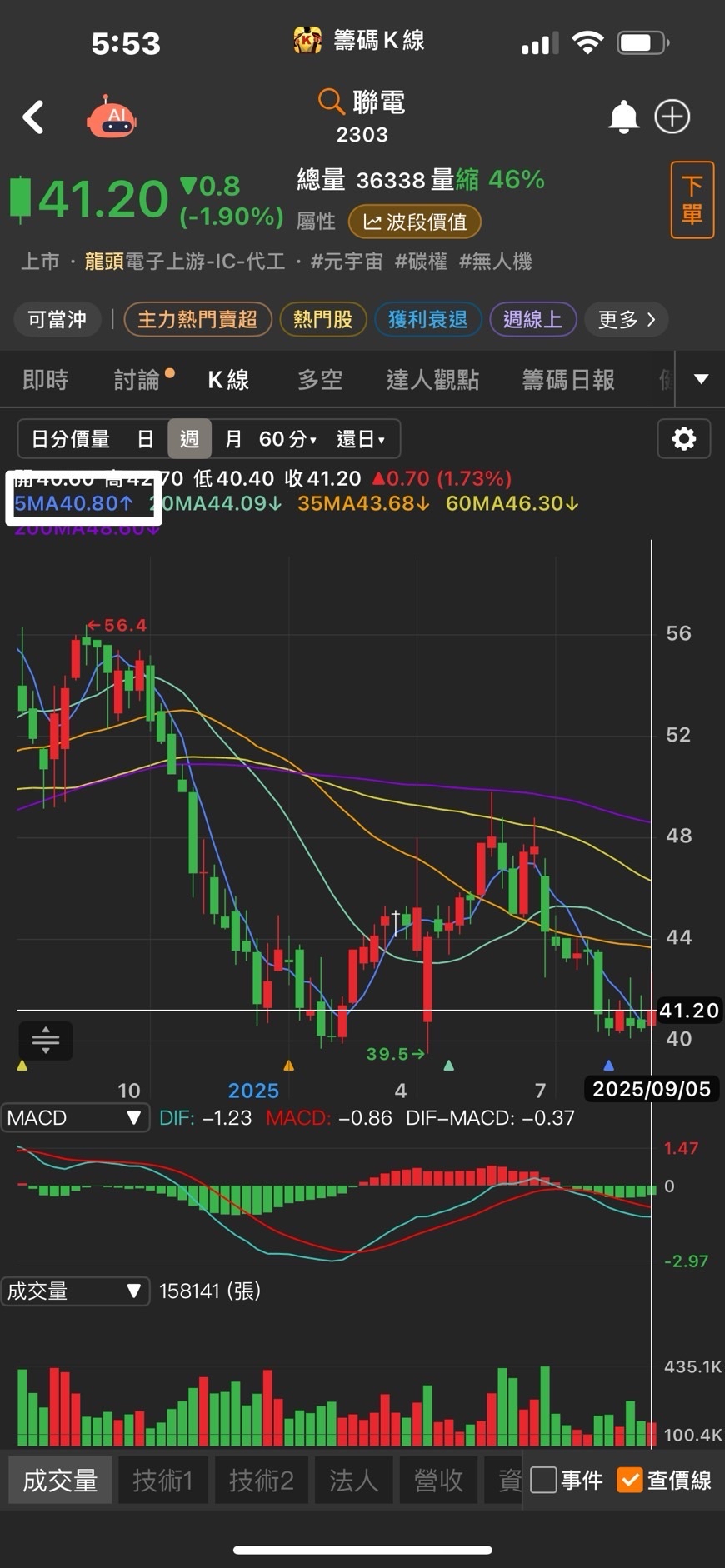Open the 達人觀點 tab
Screen dimensions: 725x1568
(432, 380)
